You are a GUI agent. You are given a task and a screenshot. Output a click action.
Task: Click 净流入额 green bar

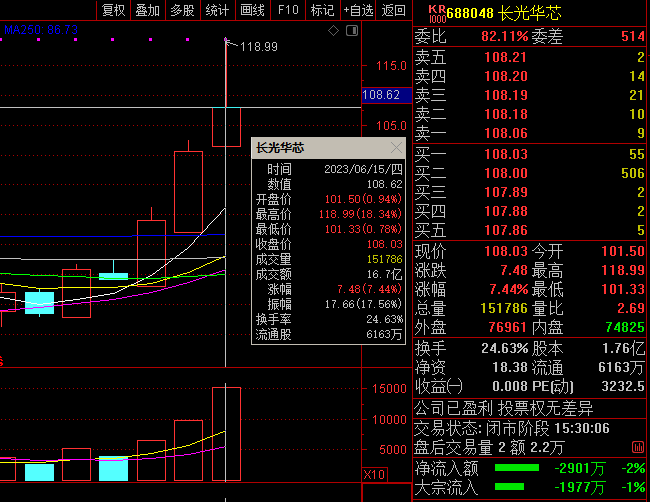pyautogui.click(x=517, y=468)
